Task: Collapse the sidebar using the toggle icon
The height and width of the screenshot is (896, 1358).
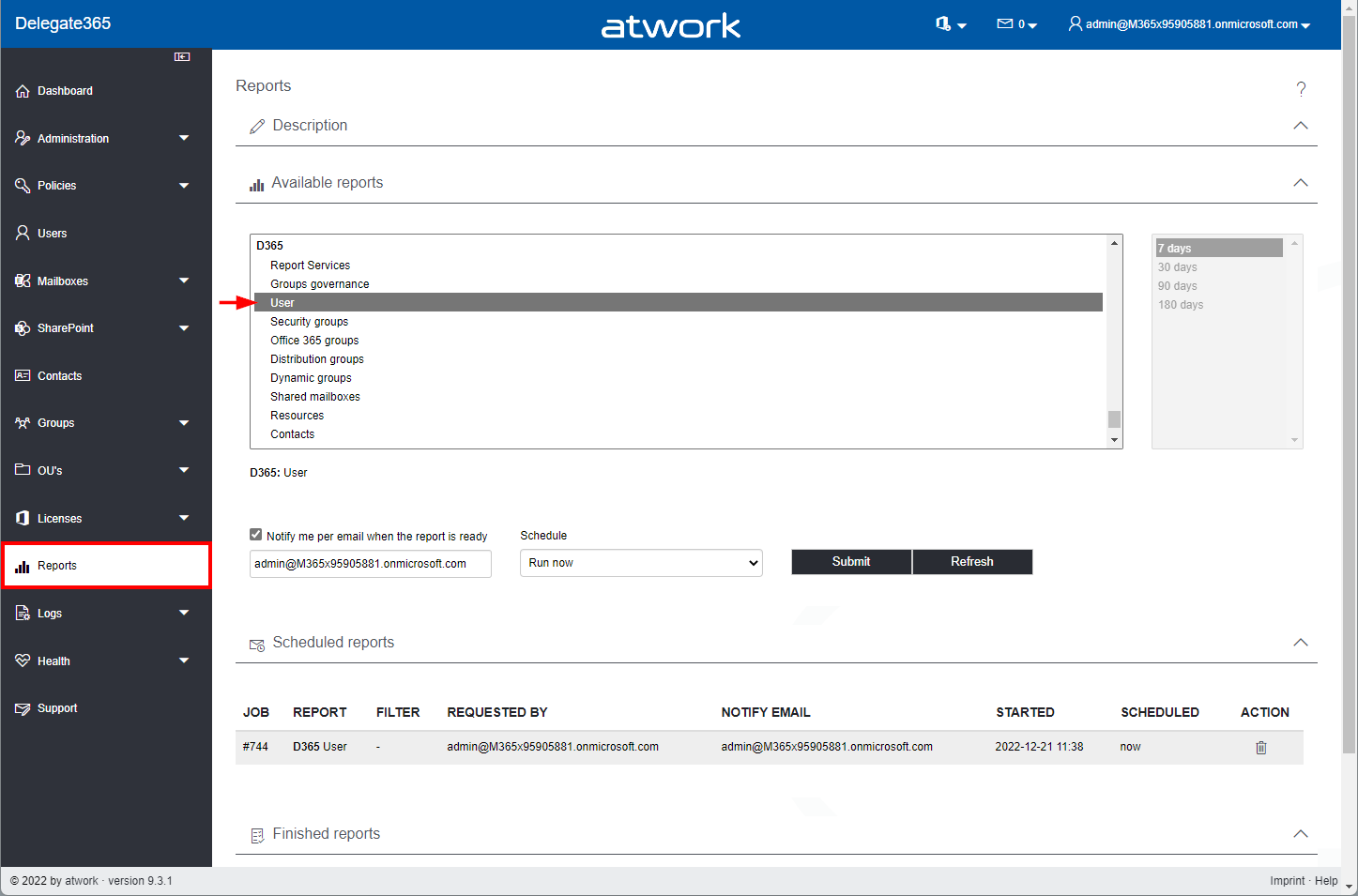Action: (x=182, y=57)
